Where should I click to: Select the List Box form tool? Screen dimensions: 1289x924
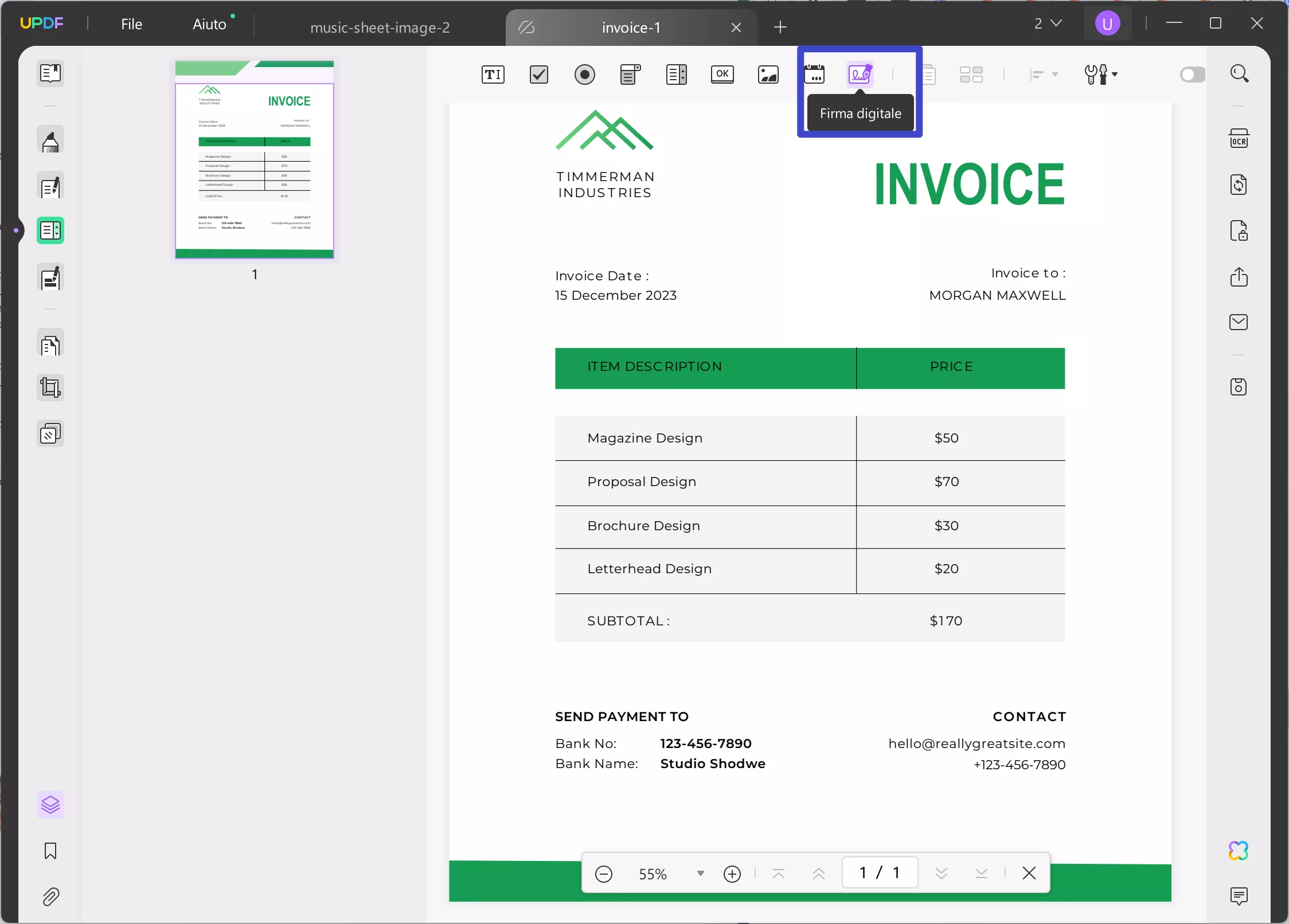(x=677, y=75)
